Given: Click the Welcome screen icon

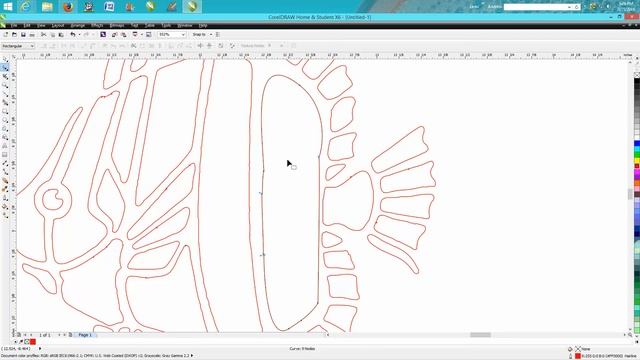Looking at the screenshot, I should tap(149, 35).
